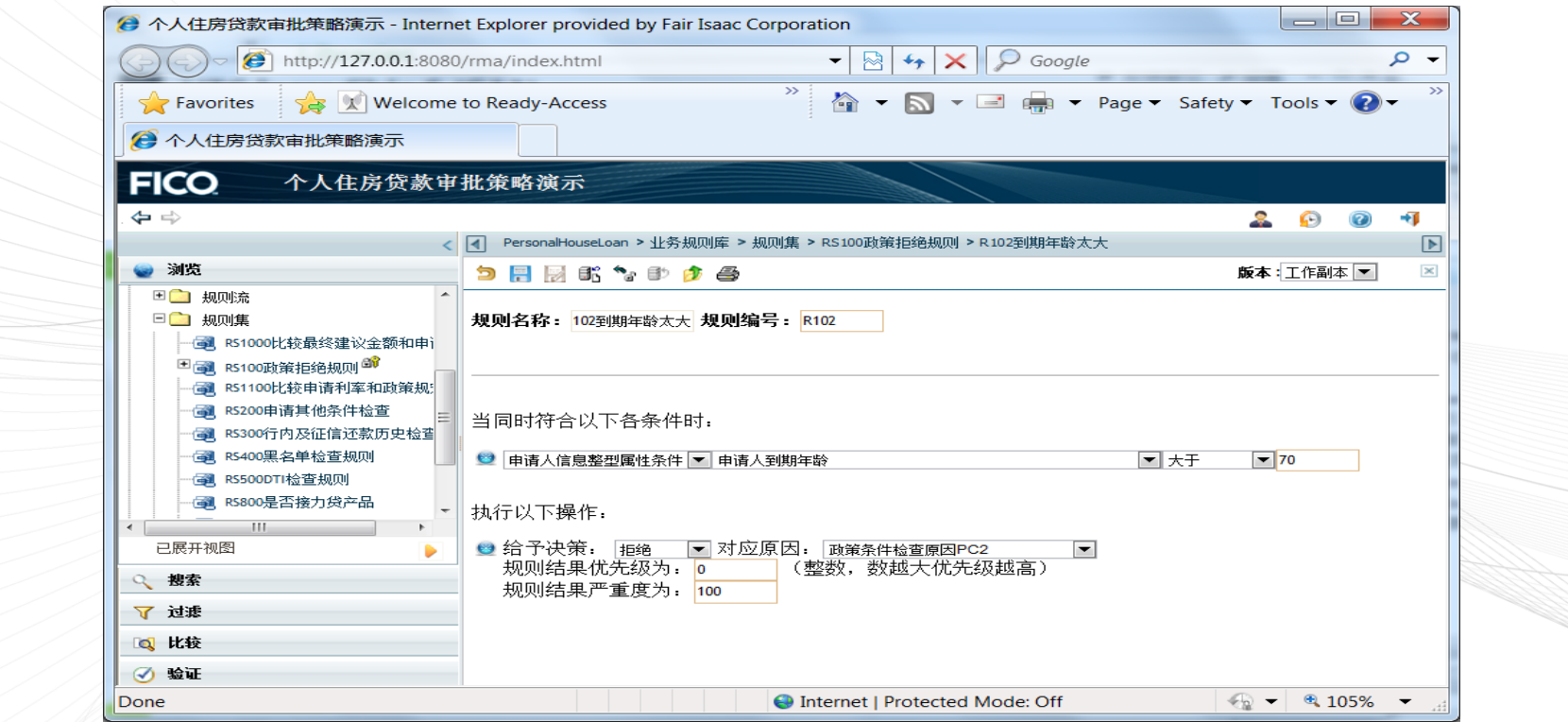Click the blue icon before the condition row
This screenshot has height=722, width=1568.
pos(486,458)
